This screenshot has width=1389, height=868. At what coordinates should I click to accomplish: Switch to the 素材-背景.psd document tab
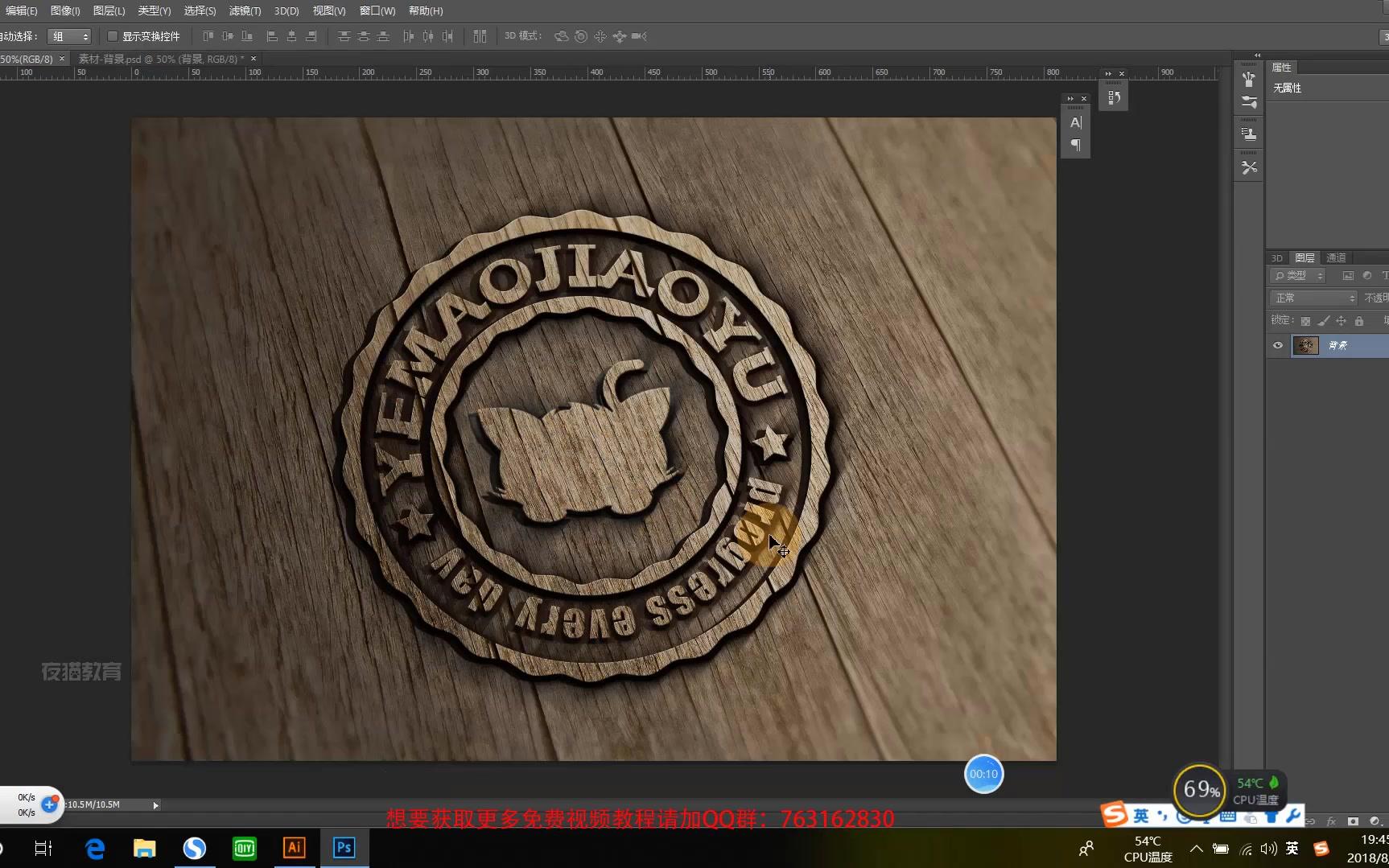coord(161,59)
